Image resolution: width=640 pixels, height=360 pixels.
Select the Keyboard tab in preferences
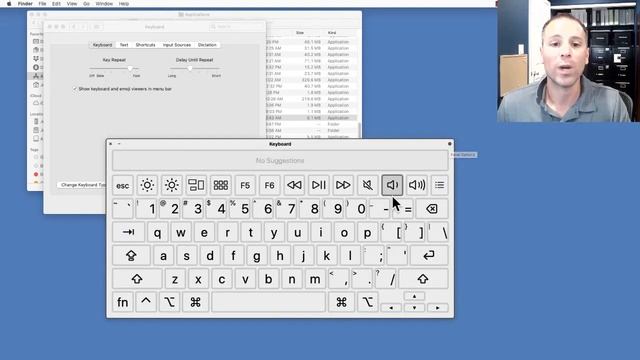pos(102,45)
